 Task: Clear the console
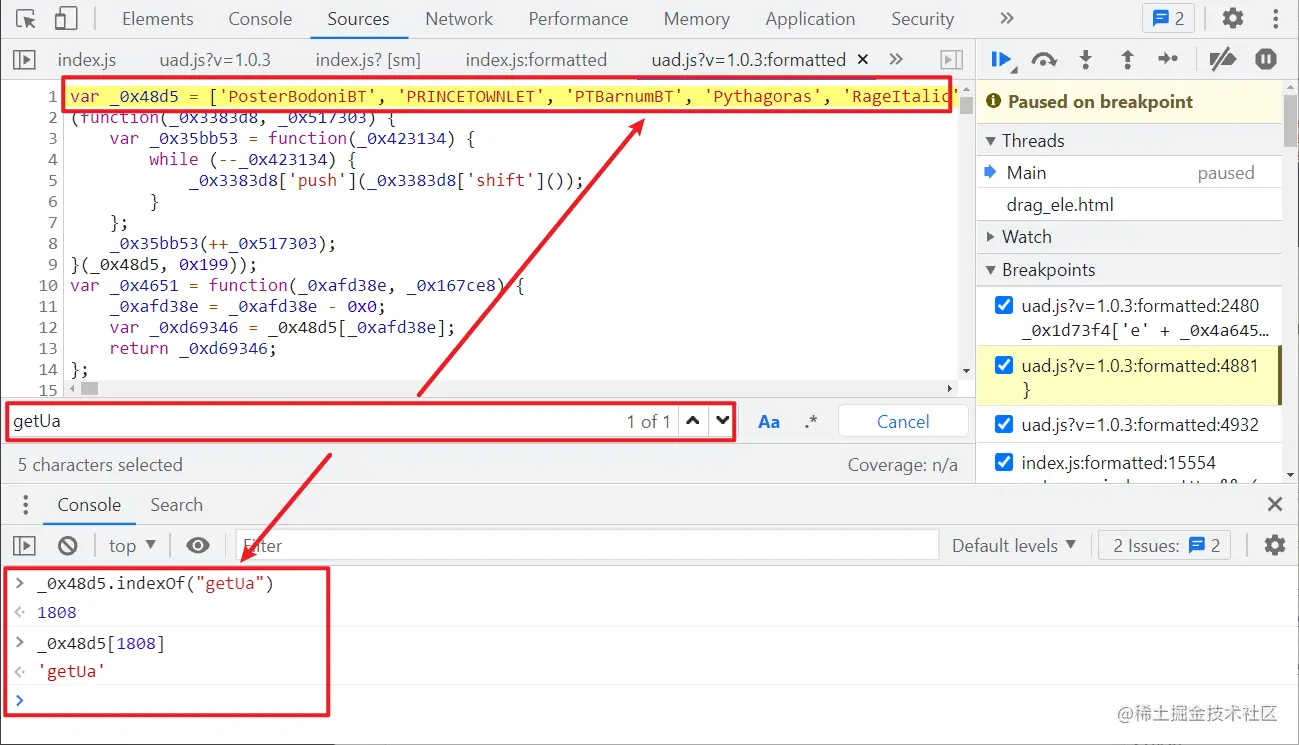coord(67,545)
